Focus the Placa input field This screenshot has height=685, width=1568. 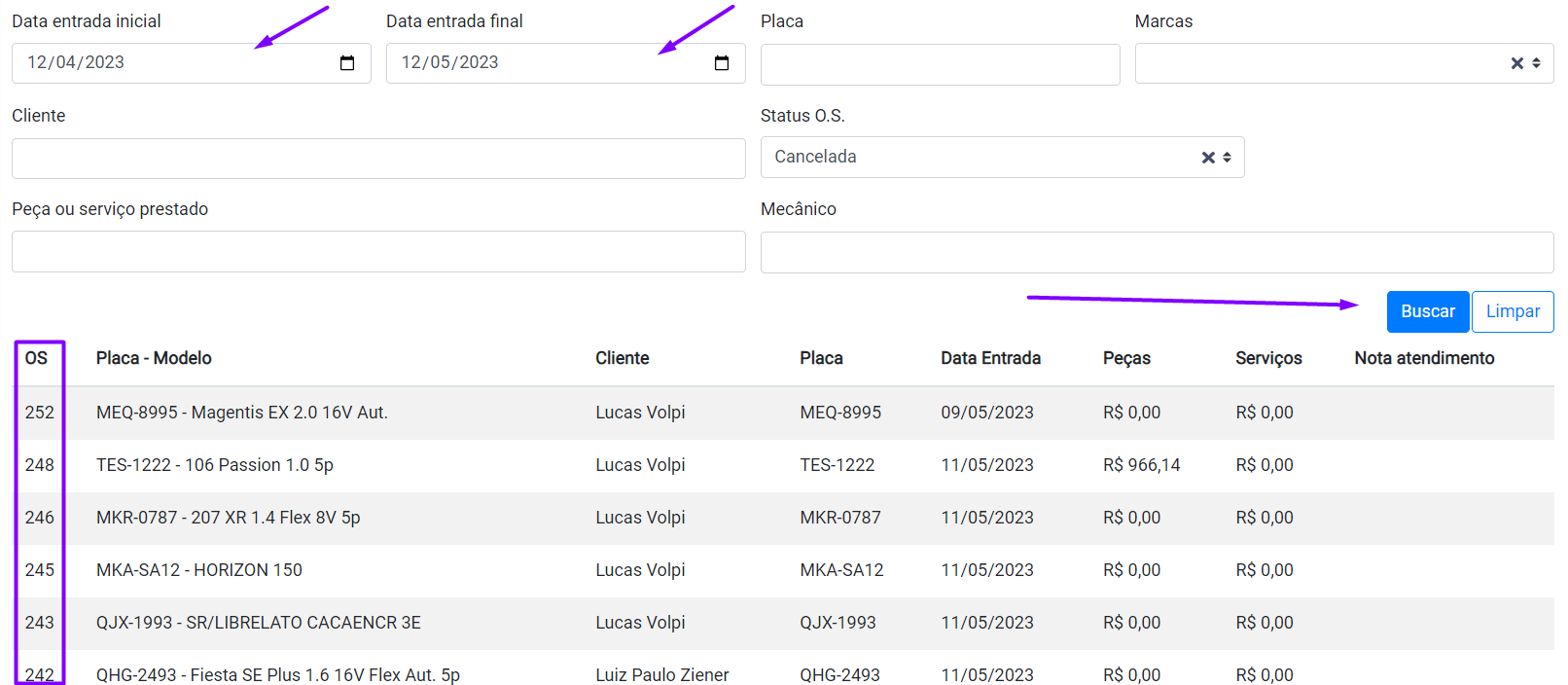click(940, 64)
